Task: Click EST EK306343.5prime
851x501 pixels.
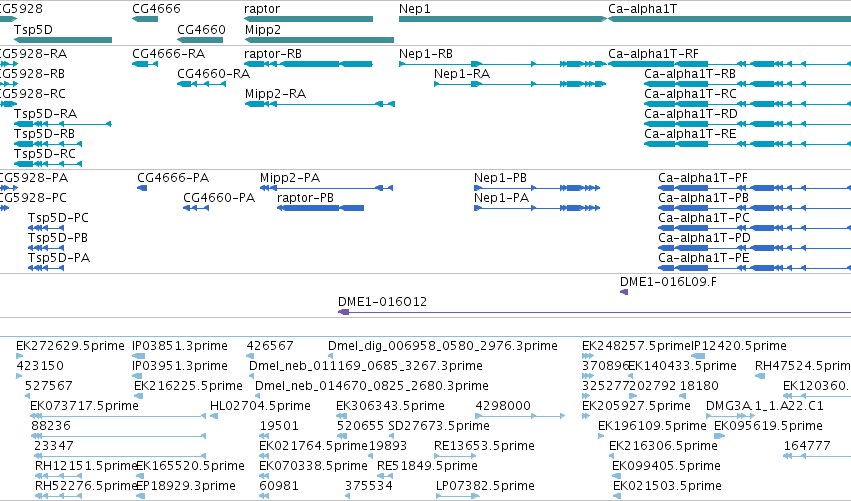Action: [341, 416]
